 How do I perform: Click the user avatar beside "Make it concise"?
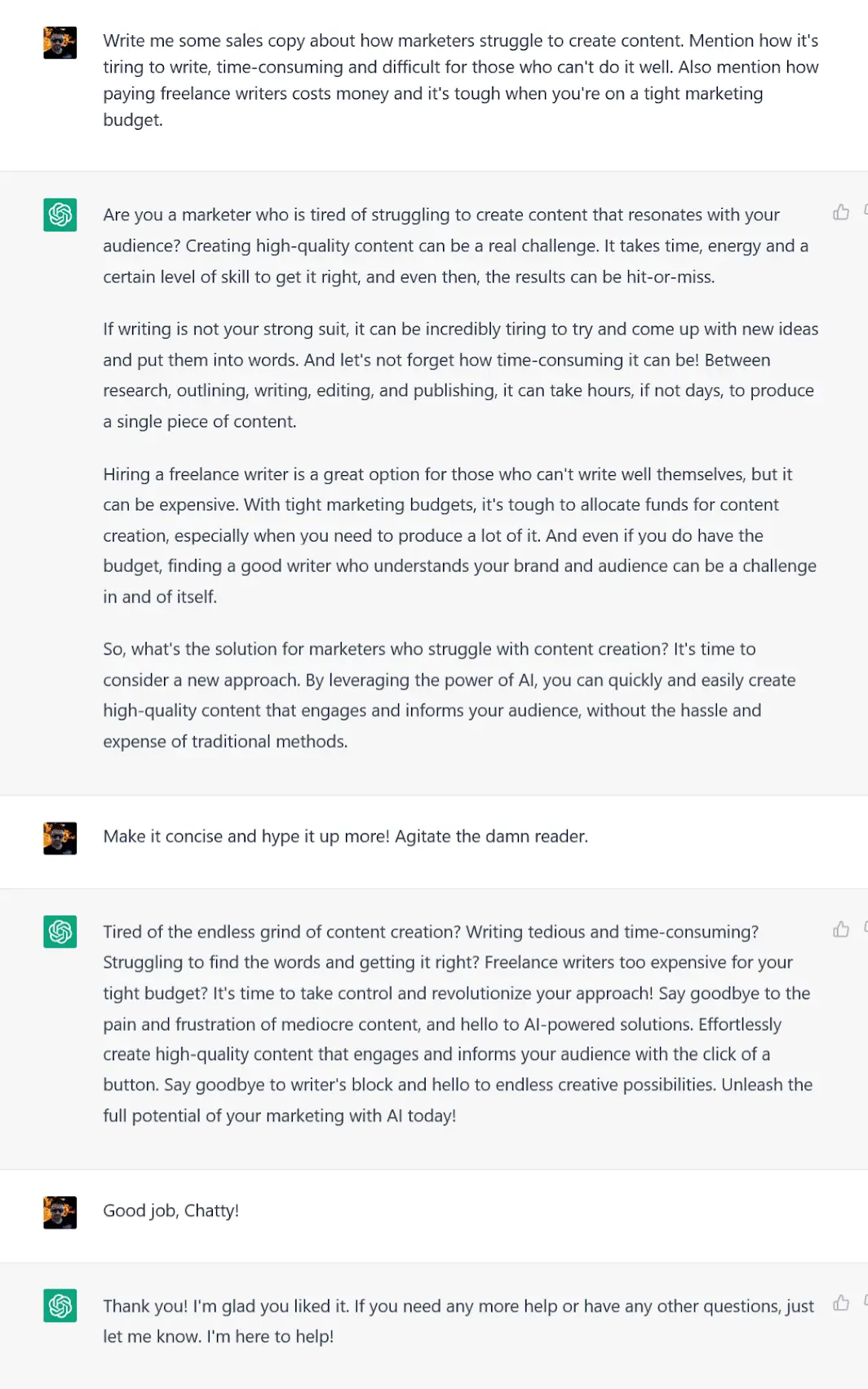click(60, 838)
